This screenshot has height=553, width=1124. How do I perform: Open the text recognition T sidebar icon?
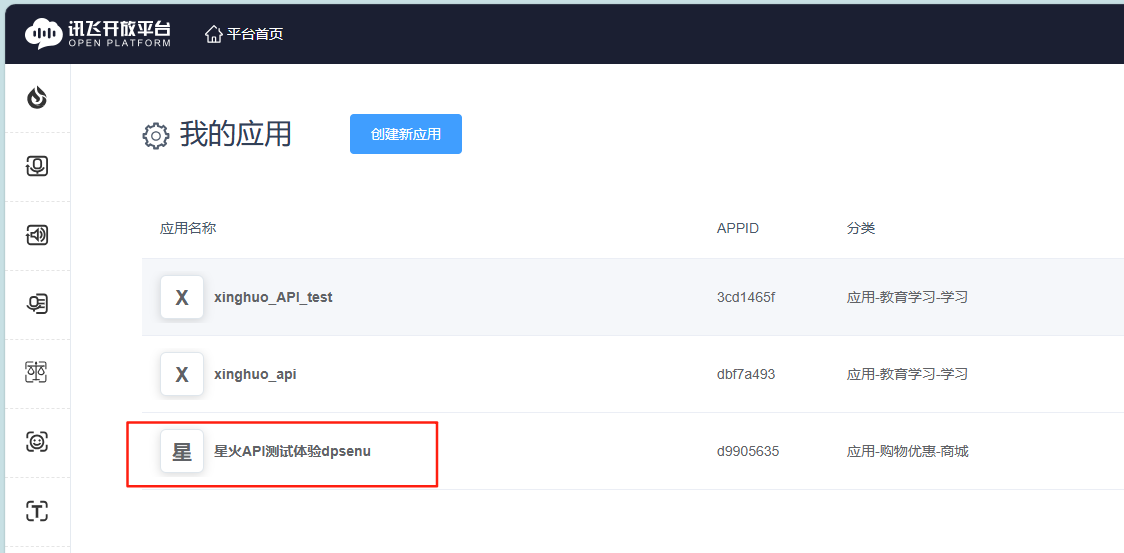(37, 511)
